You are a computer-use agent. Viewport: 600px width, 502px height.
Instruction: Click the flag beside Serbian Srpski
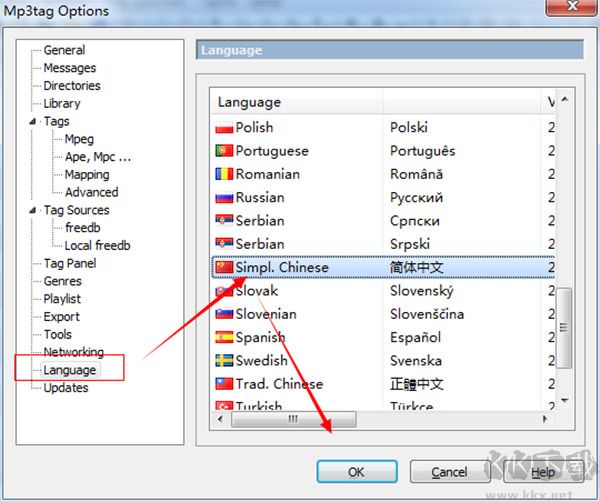pyautogui.click(x=224, y=244)
